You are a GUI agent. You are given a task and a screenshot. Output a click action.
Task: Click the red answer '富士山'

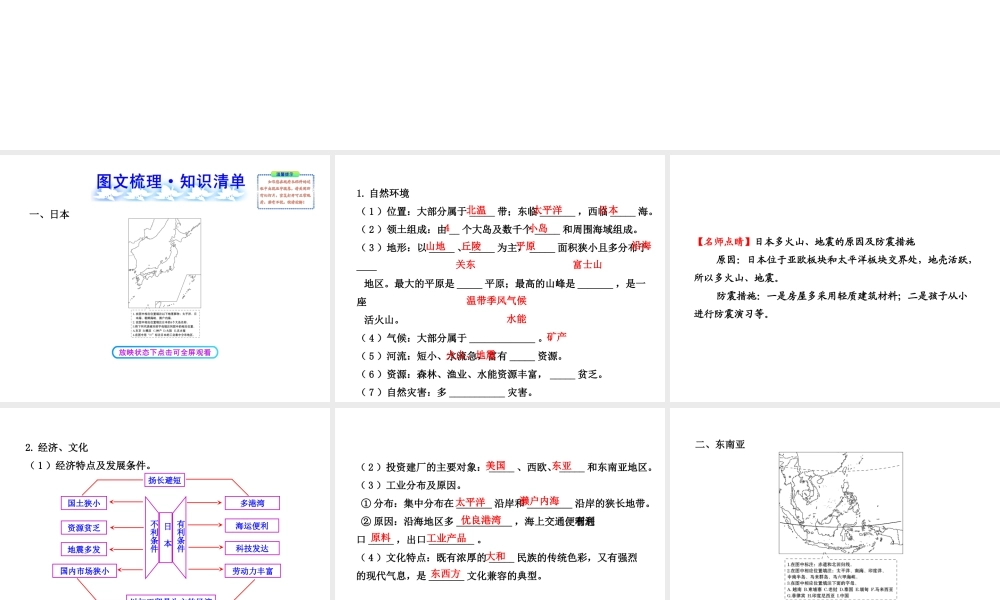(x=587, y=264)
